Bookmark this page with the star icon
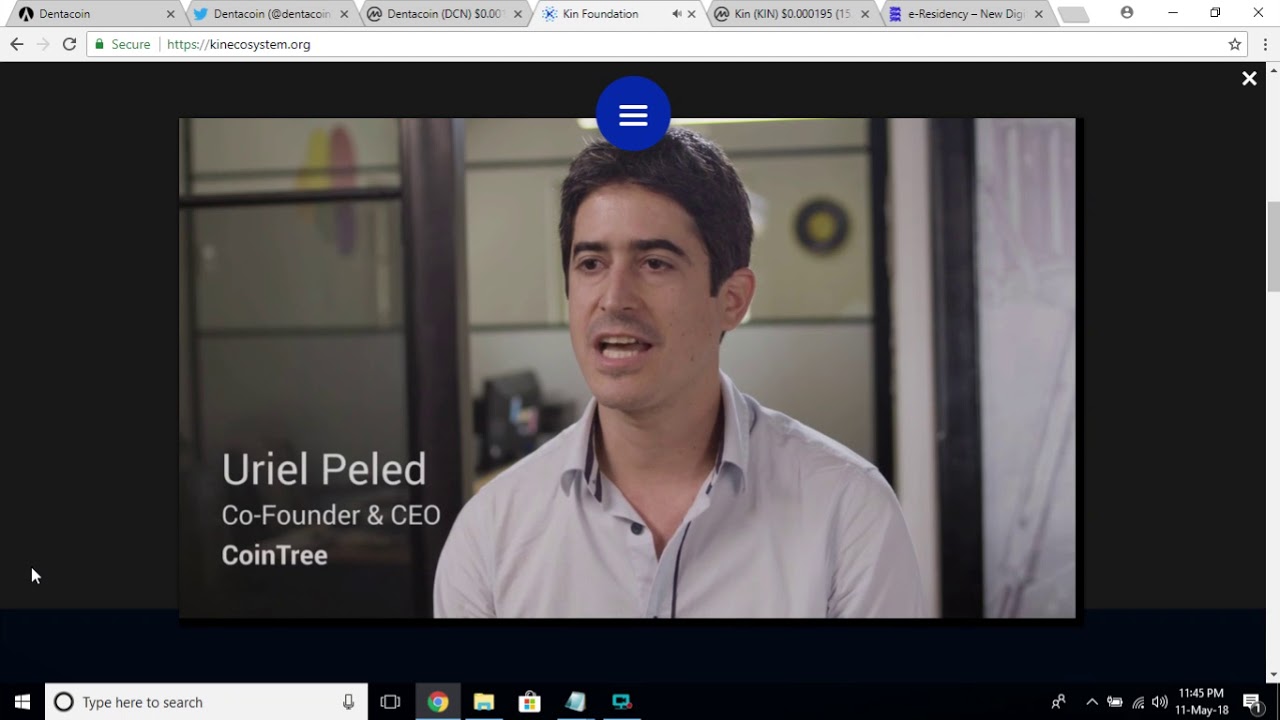Image resolution: width=1280 pixels, height=720 pixels. [1235, 44]
